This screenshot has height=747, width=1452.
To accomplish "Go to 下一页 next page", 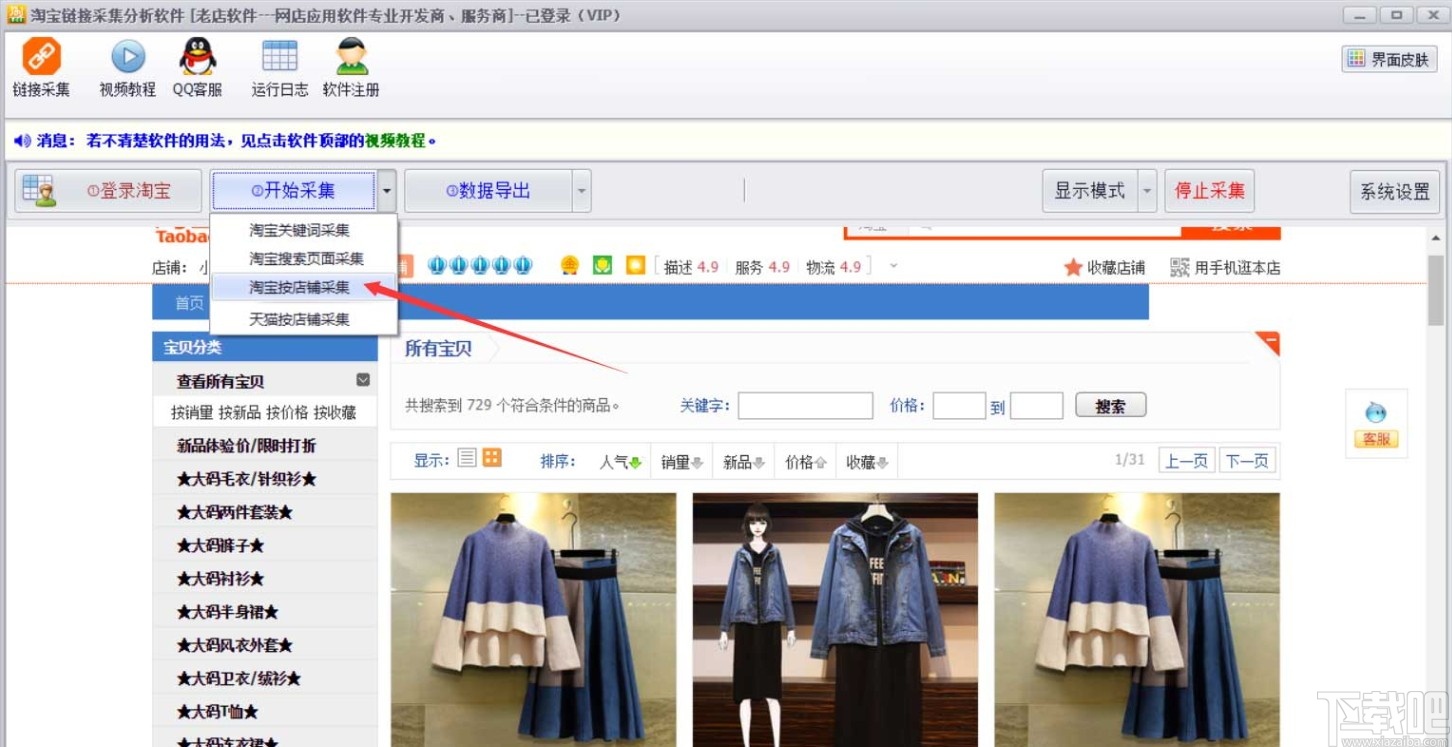I will [1247, 460].
